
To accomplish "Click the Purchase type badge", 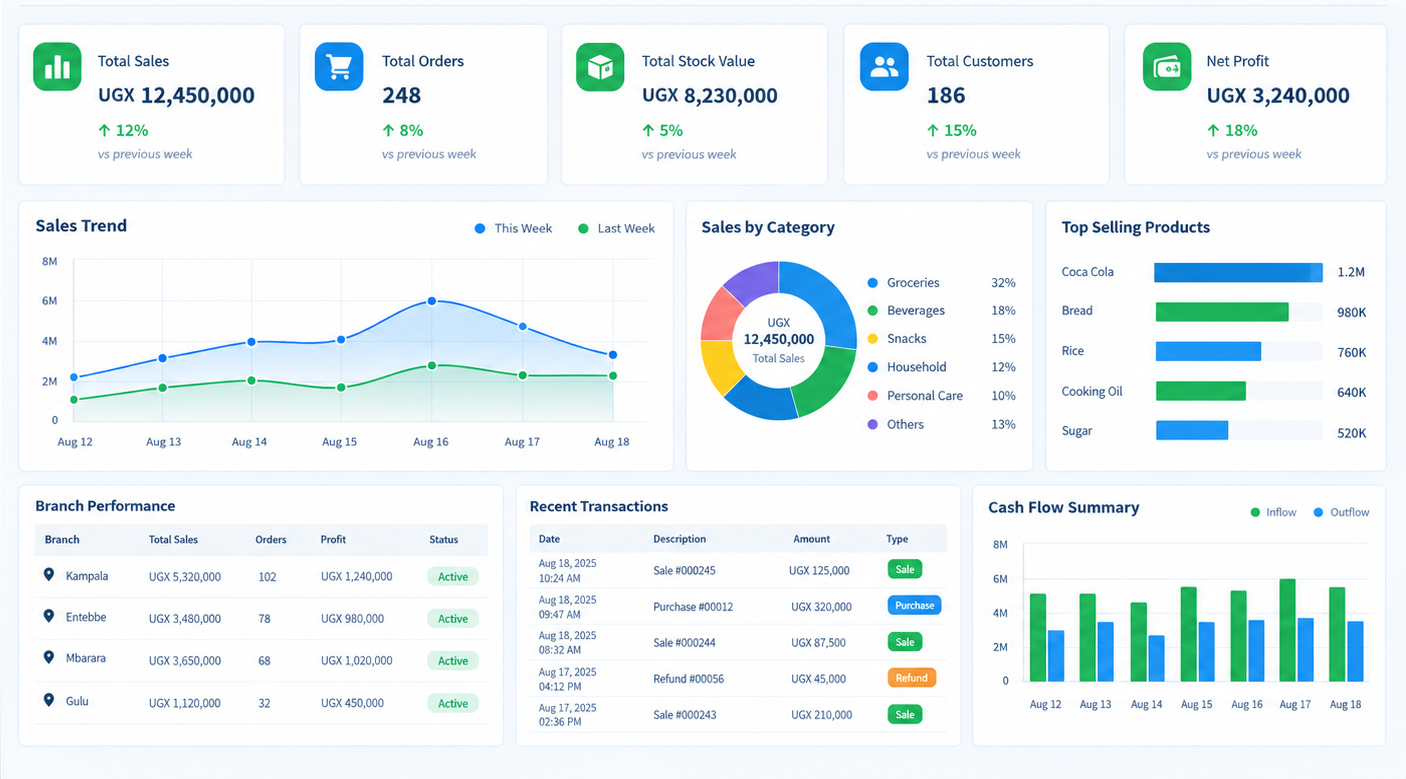I will [914, 605].
